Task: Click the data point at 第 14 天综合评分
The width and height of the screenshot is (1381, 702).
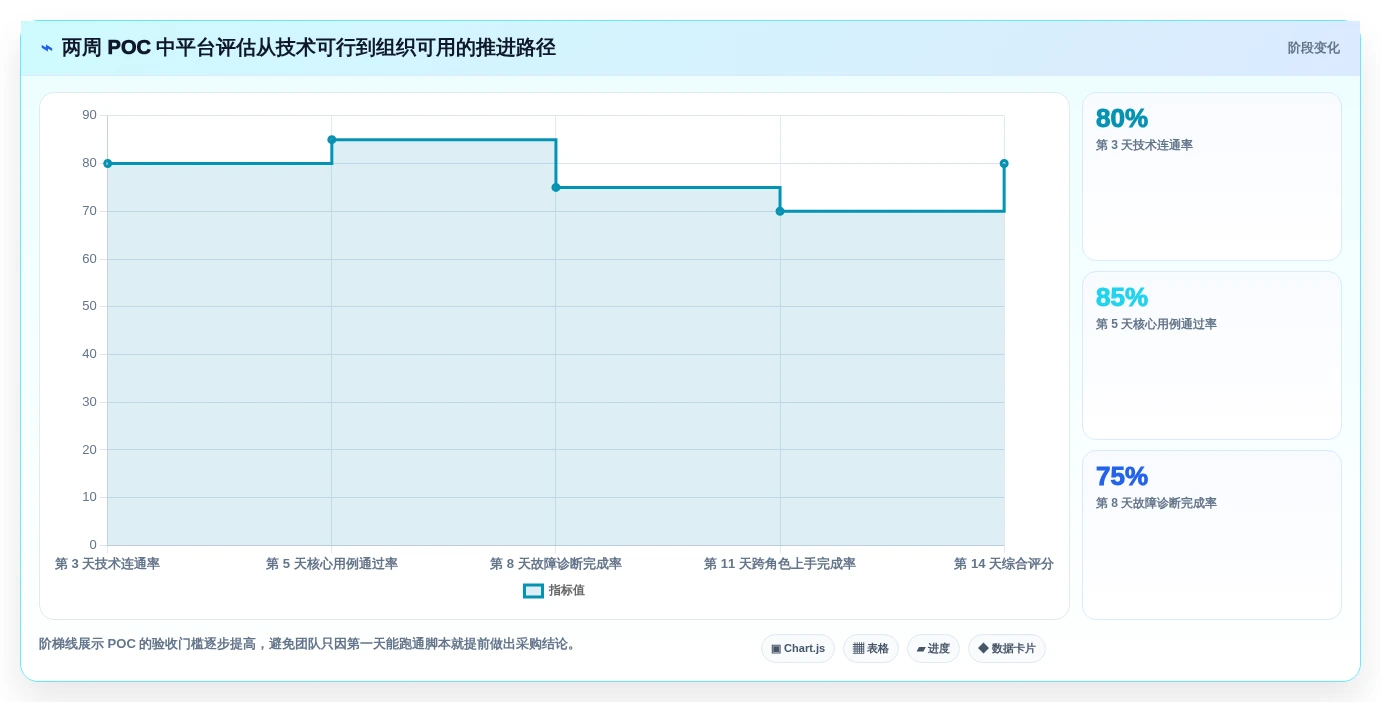Action: tap(1004, 163)
